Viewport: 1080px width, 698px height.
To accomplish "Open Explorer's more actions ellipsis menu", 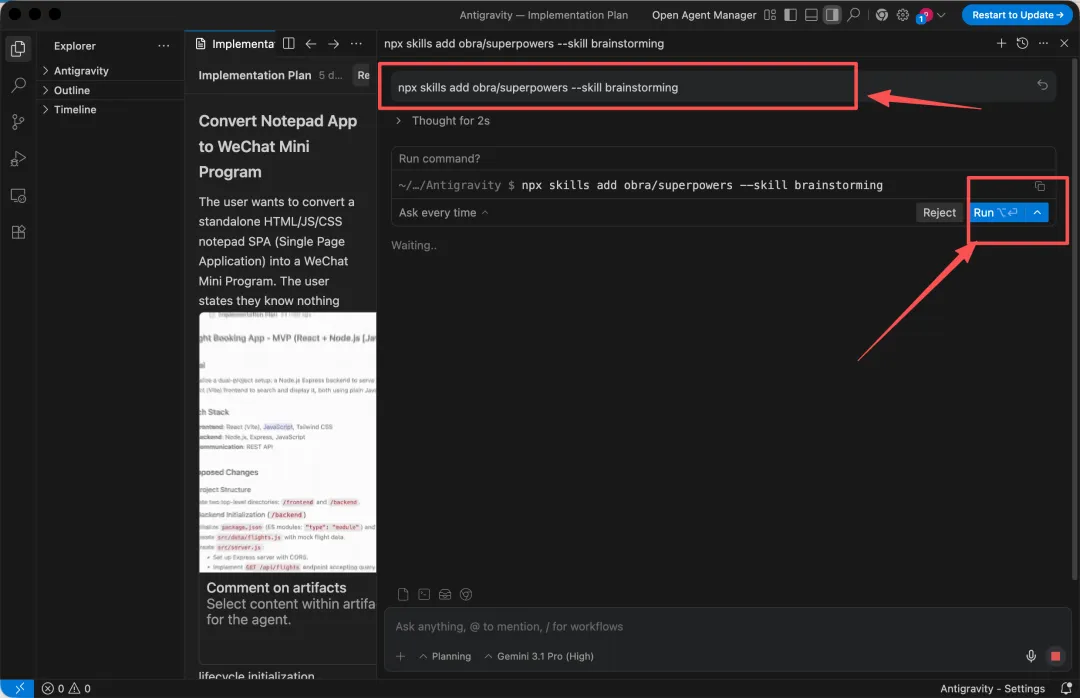I will tap(163, 45).
